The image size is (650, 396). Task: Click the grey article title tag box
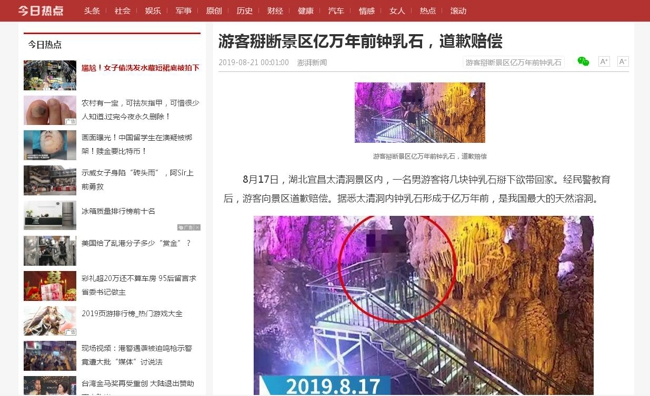click(x=513, y=63)
